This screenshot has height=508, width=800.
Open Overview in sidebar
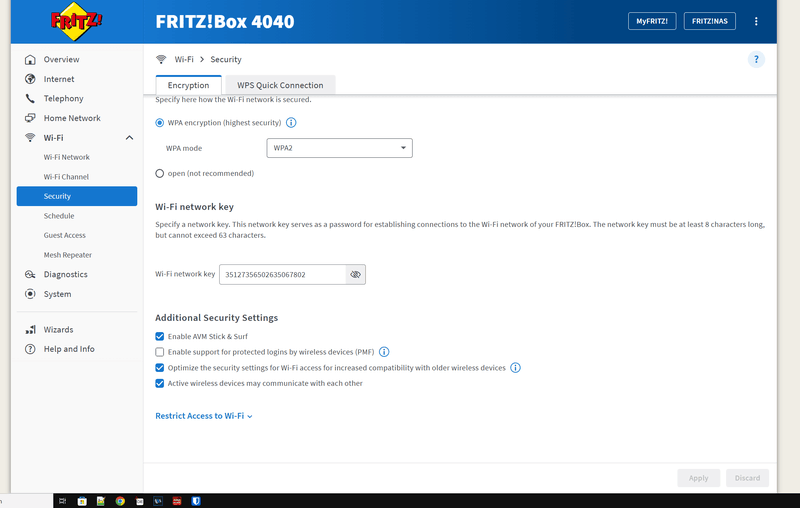(x=62, y=60)
